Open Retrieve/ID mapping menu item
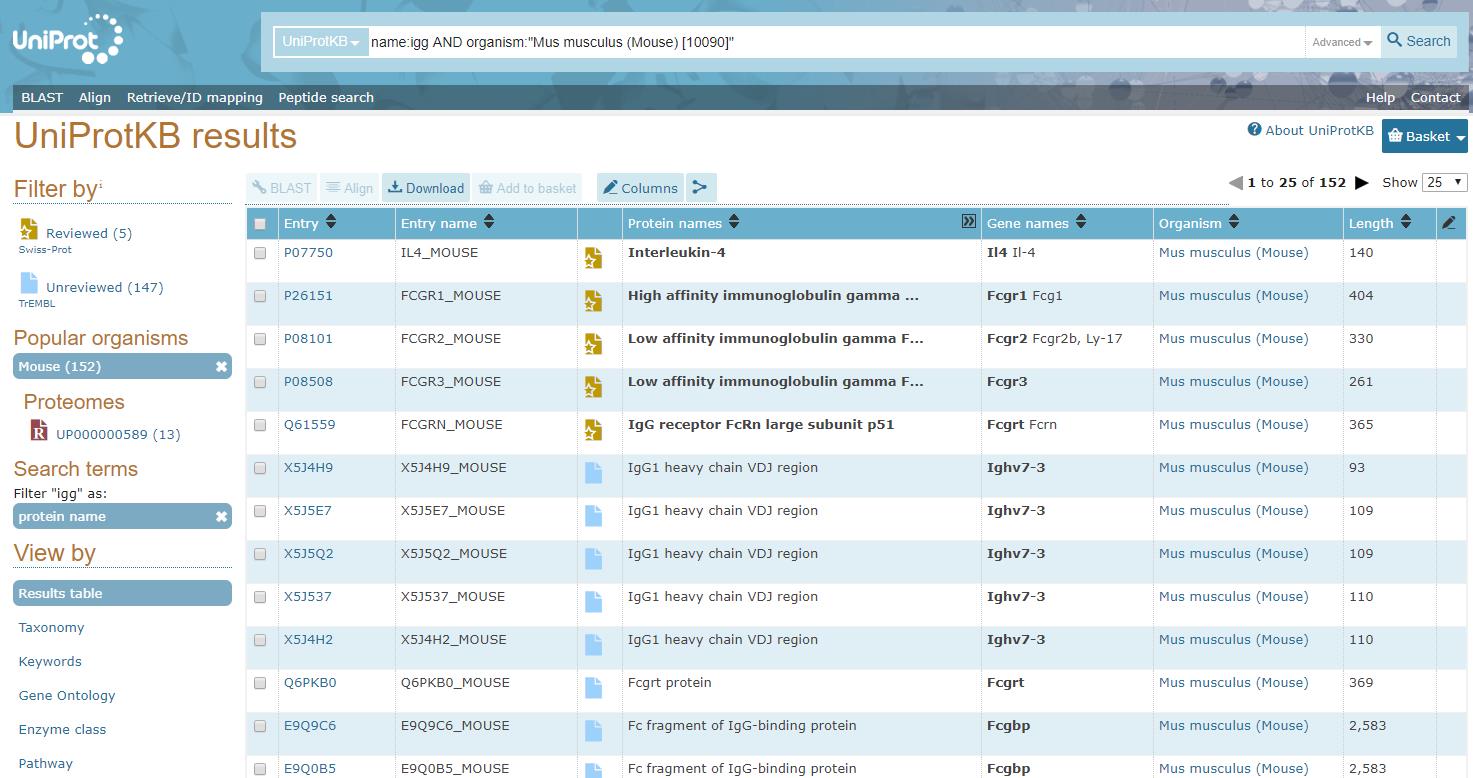Viewport: 1473px width, 778px height. pos(194,97)
